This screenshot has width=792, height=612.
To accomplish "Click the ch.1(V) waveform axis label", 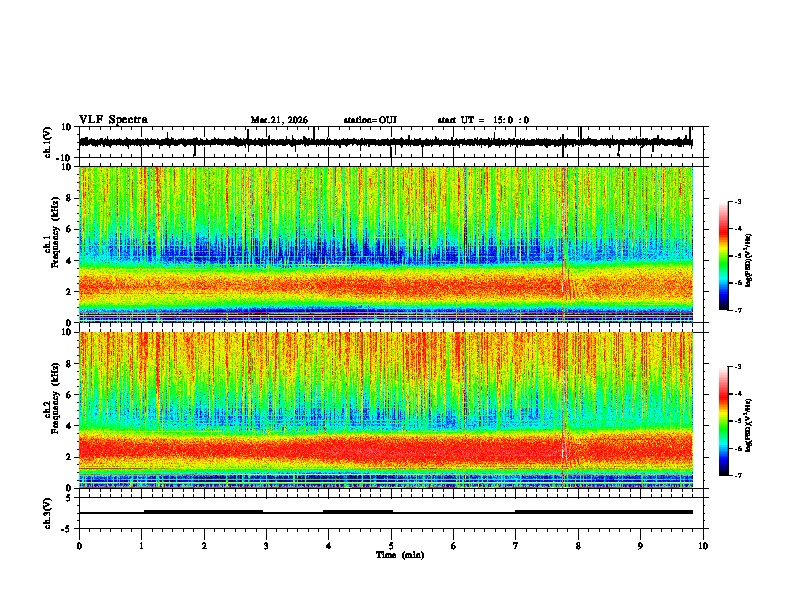I will pos(48,142).
